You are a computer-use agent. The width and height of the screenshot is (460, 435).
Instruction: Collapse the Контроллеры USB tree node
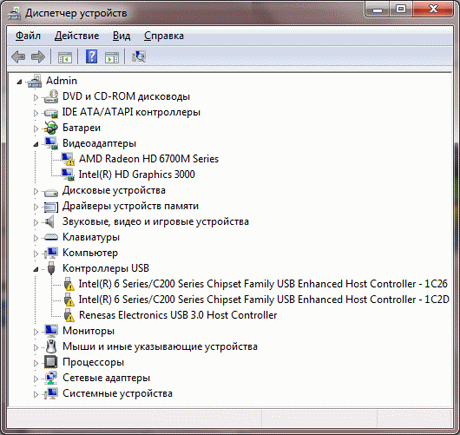click(36, 269)
